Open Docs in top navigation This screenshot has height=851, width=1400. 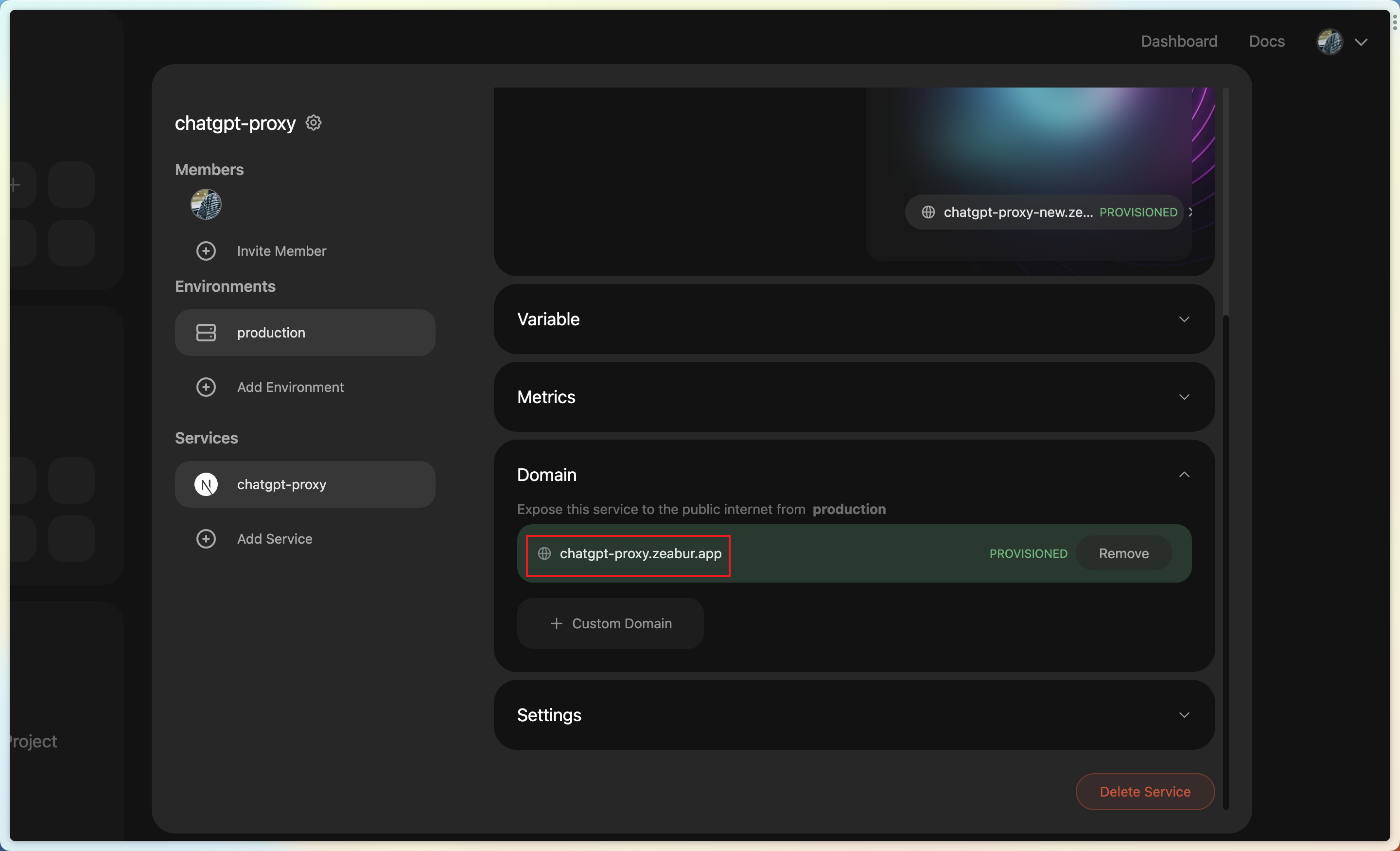[1266, 41]
